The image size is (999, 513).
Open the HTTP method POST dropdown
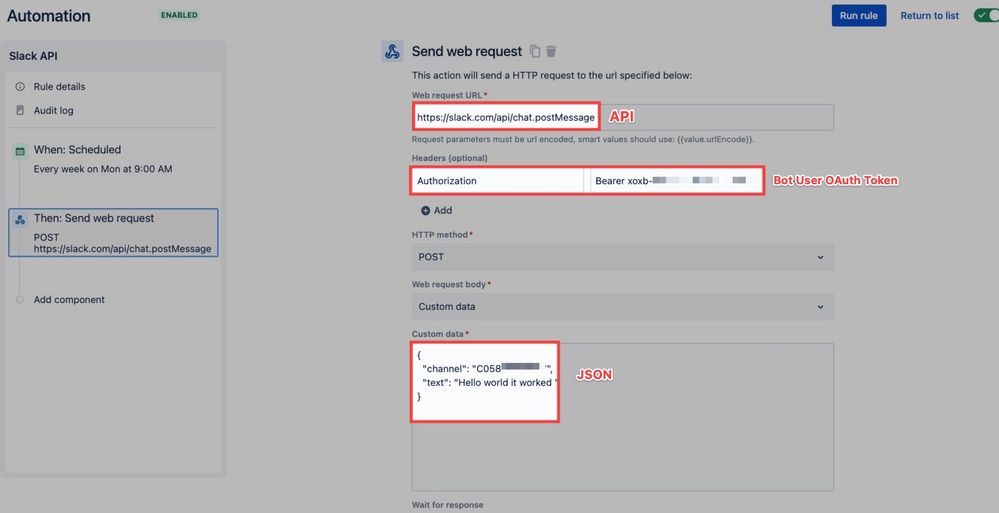[622, 257]
